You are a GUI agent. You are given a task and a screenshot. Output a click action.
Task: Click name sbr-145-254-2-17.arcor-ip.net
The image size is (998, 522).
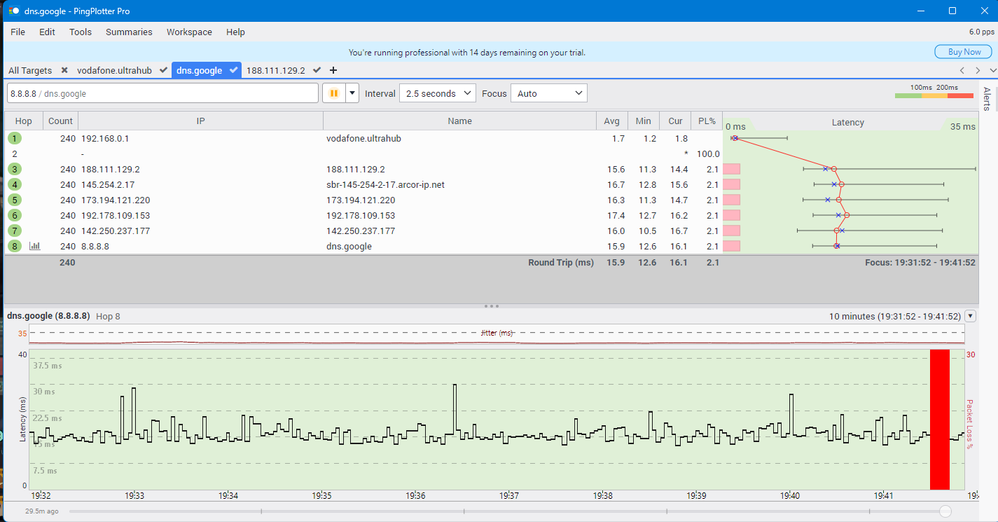point(385,185)
